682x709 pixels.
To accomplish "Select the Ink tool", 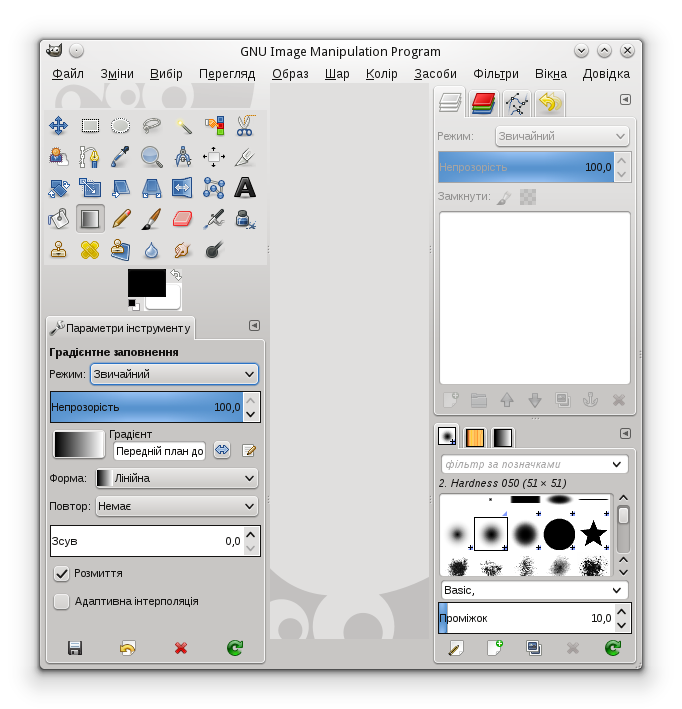I will click(x=245, y=219).
